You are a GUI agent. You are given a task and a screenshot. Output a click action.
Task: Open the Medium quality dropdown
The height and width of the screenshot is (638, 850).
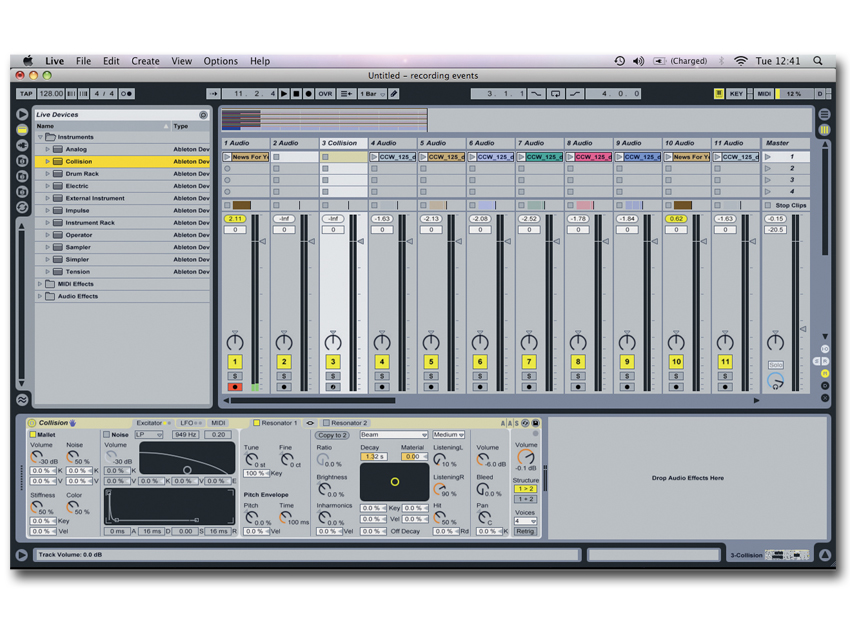point(449,435)
